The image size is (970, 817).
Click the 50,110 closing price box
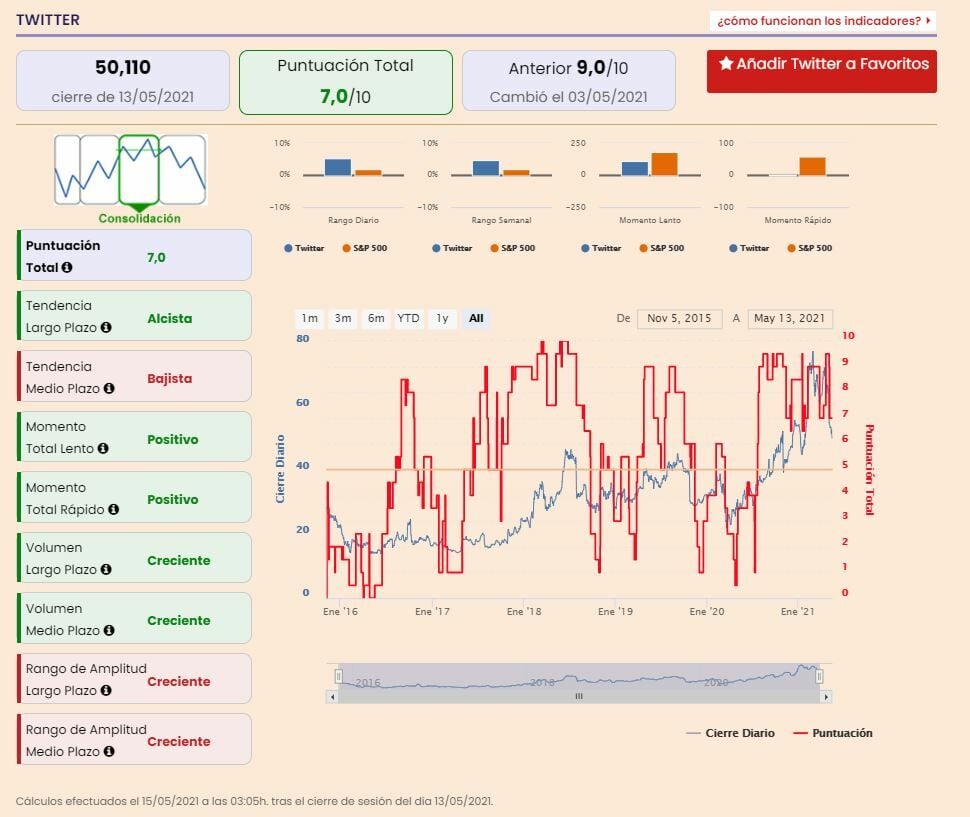pyautogui.click(x=123, y=80)
